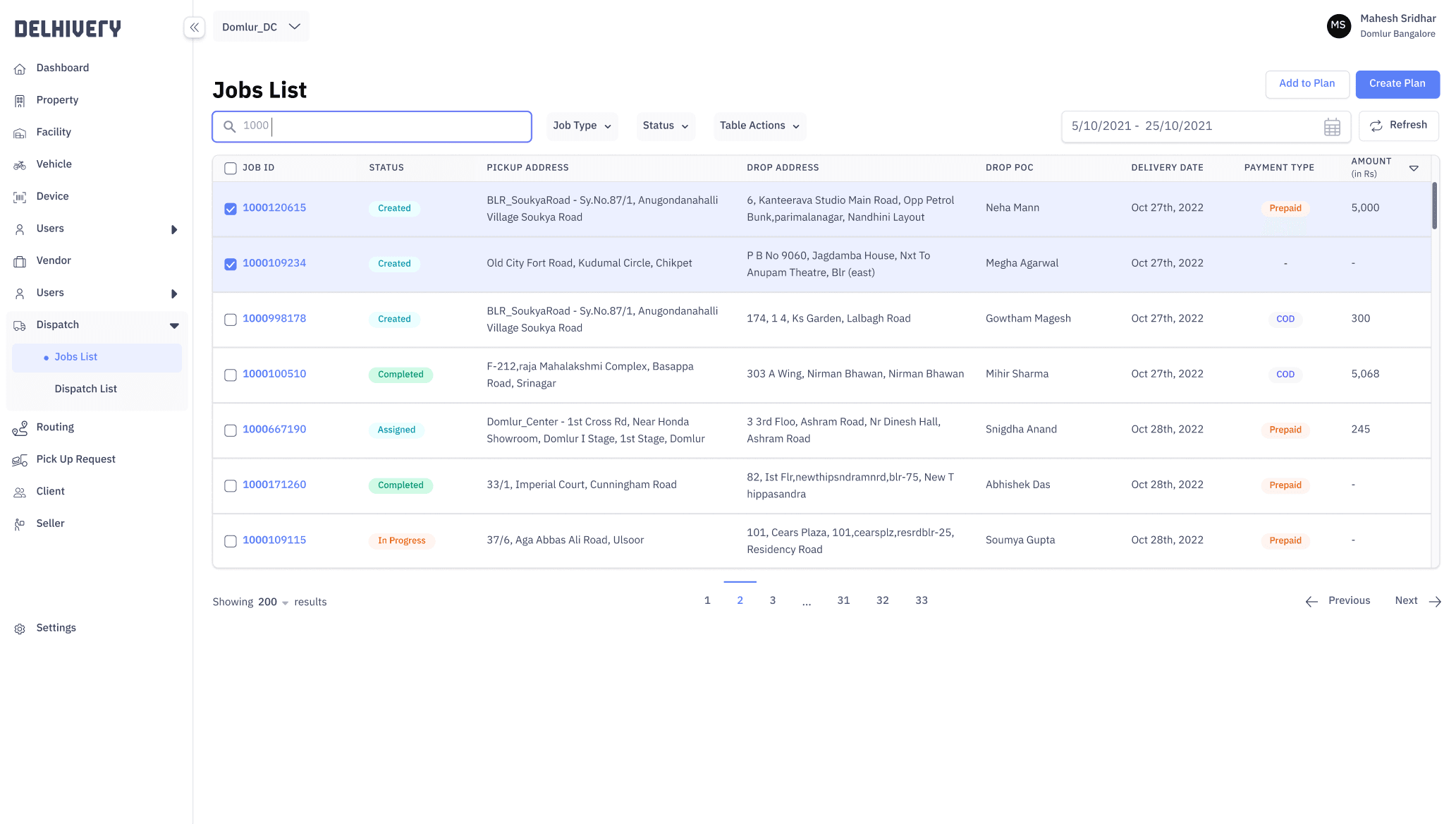This screenshot has width=1456, height=824.
Task: Click the table vertical scrollbar
Action: tap(1434, 206)
